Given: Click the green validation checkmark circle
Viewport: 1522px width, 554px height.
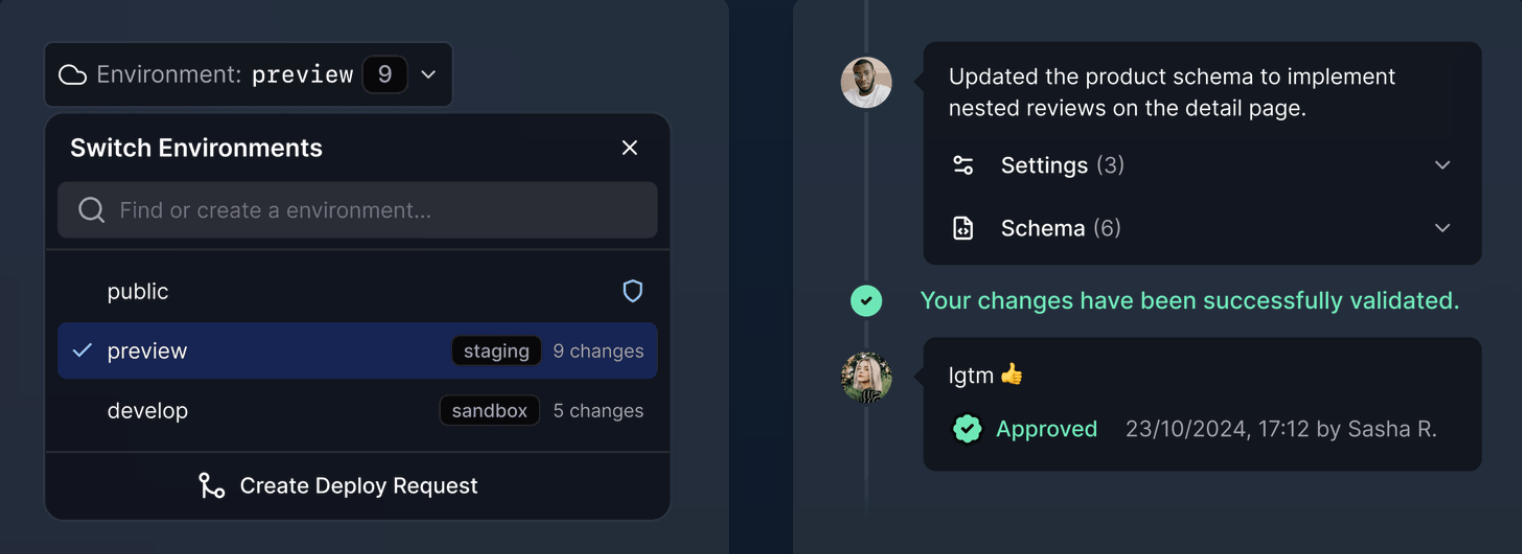Looking at the screenshot, I should [866, 300].
